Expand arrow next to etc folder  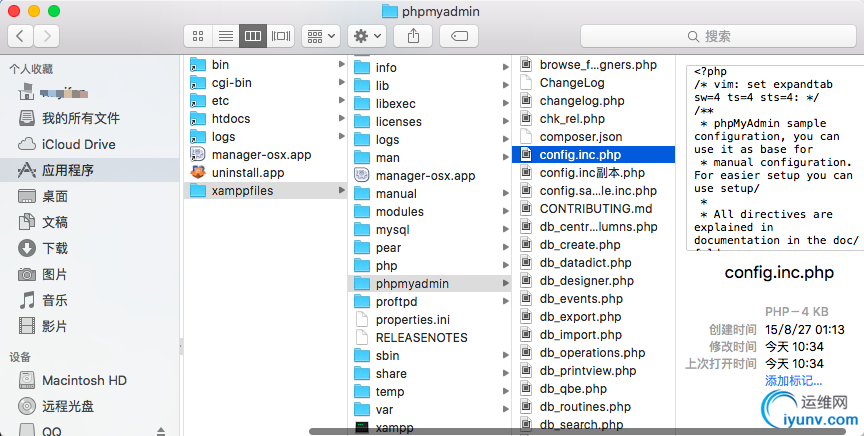pos(342,101)
